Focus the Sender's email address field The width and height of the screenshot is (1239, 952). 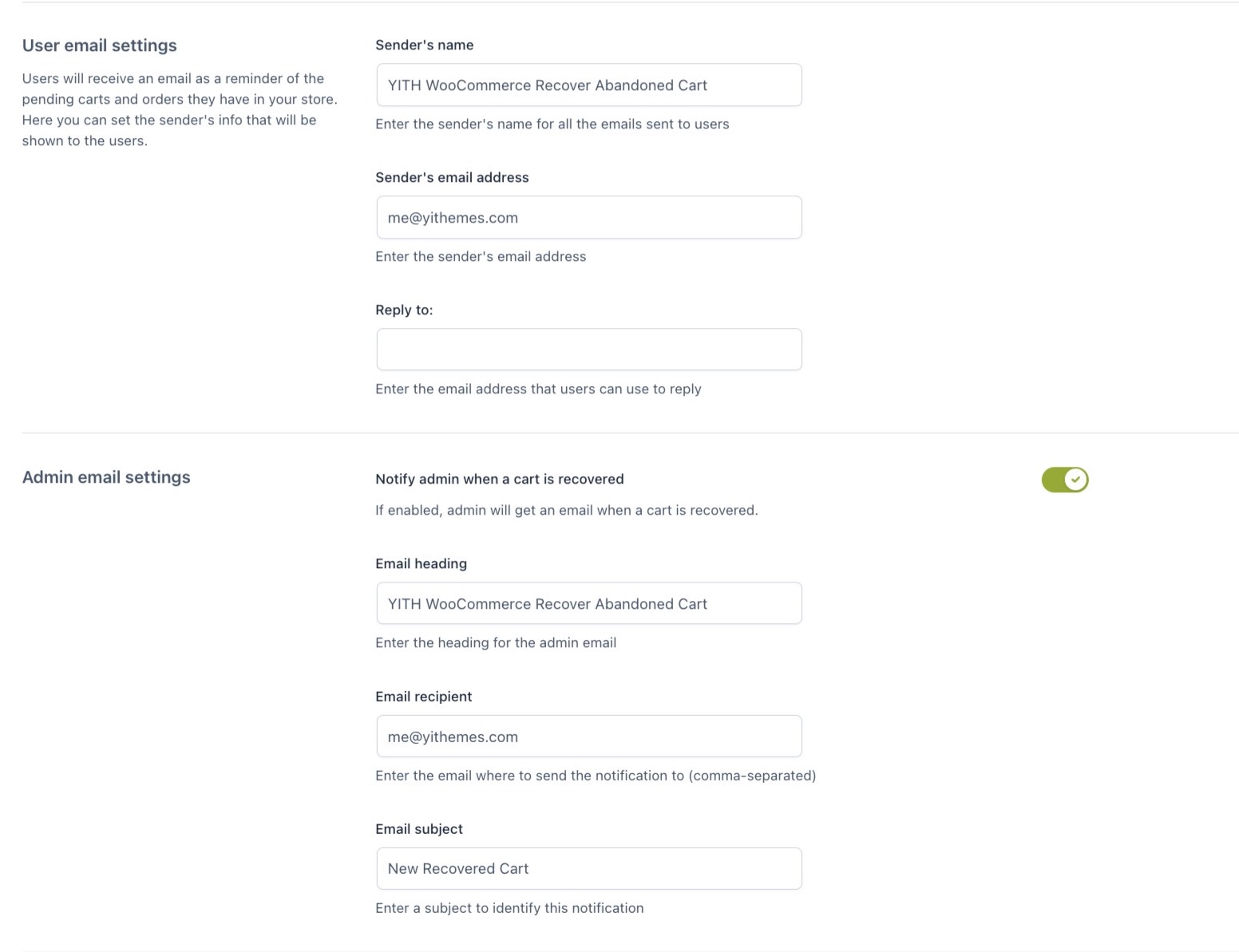tap(588, 218)
